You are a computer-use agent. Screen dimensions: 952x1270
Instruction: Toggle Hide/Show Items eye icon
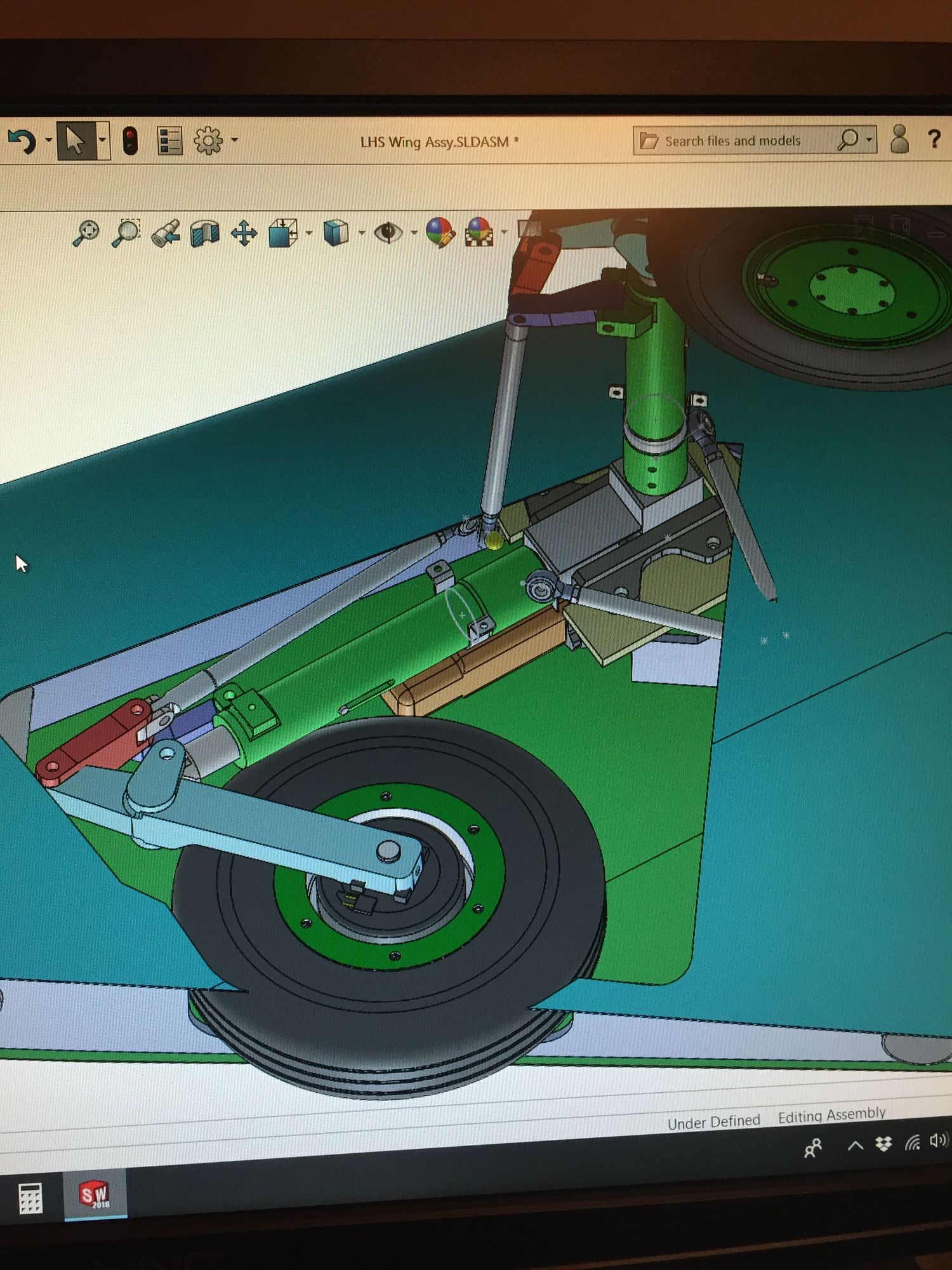pyautogui.click(x=388, y=232)
